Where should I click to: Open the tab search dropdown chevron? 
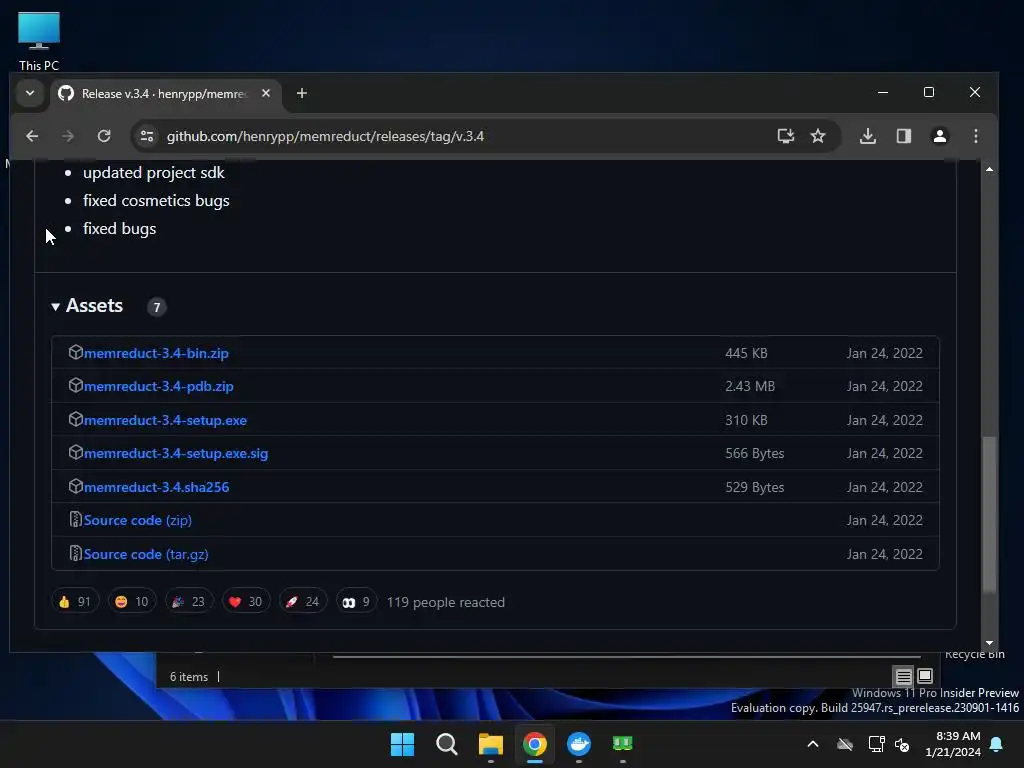(30, 93)
